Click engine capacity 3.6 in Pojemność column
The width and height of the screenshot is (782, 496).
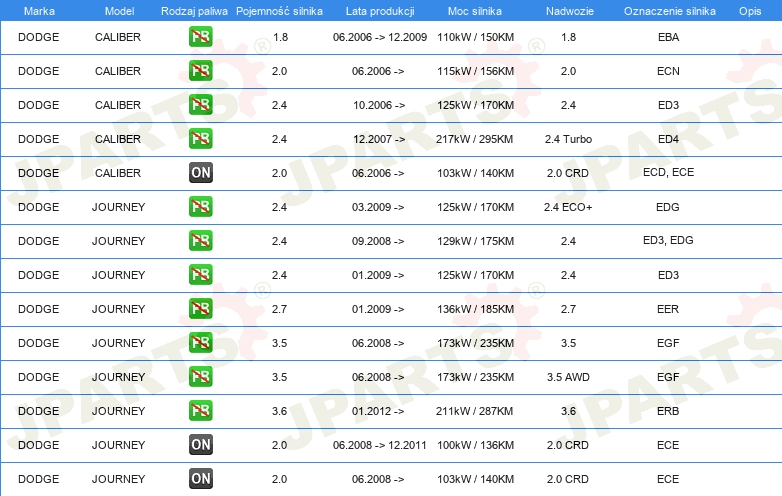tap(279, 411)
